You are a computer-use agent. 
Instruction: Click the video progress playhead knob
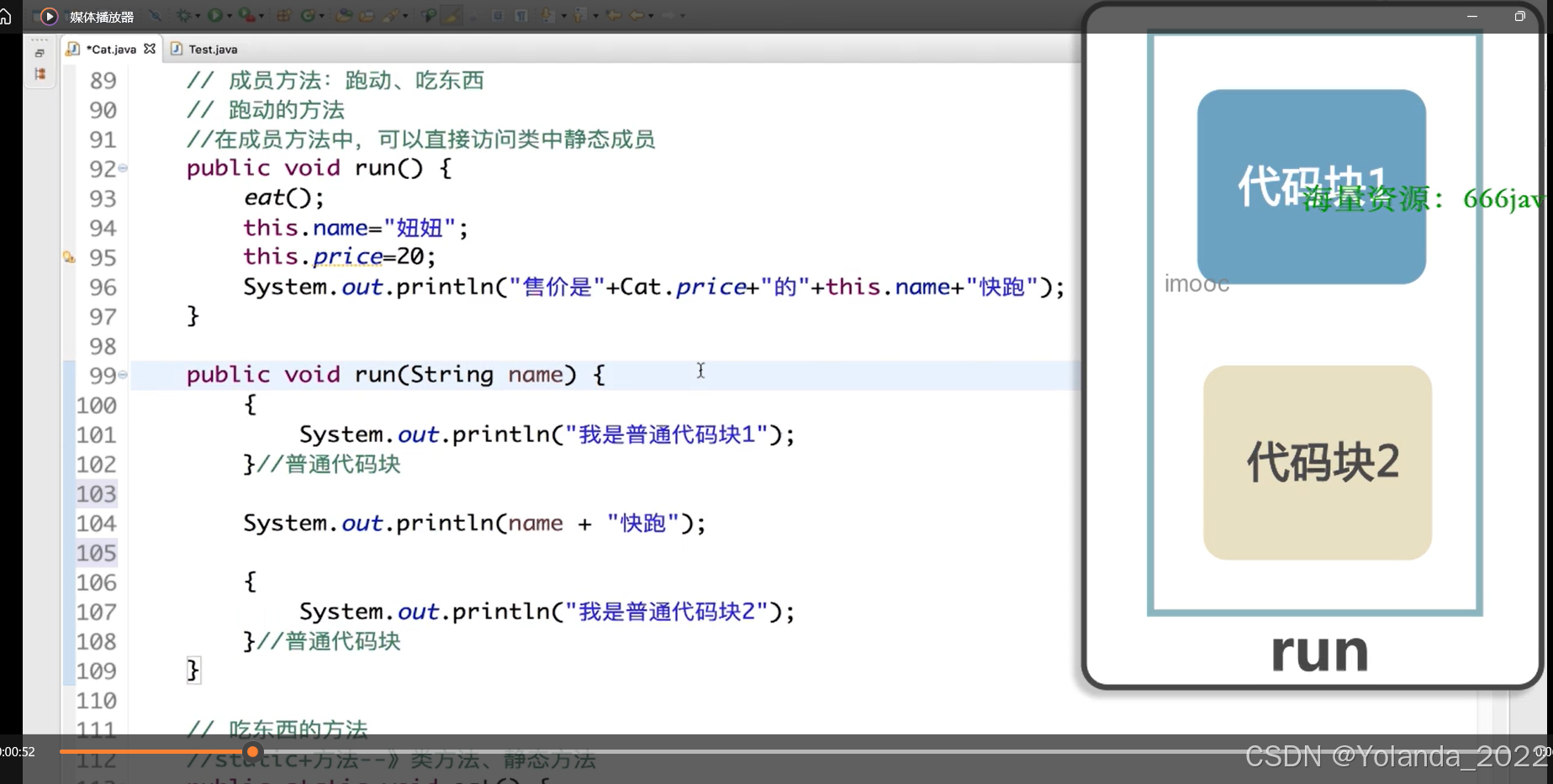pos(252,751)
